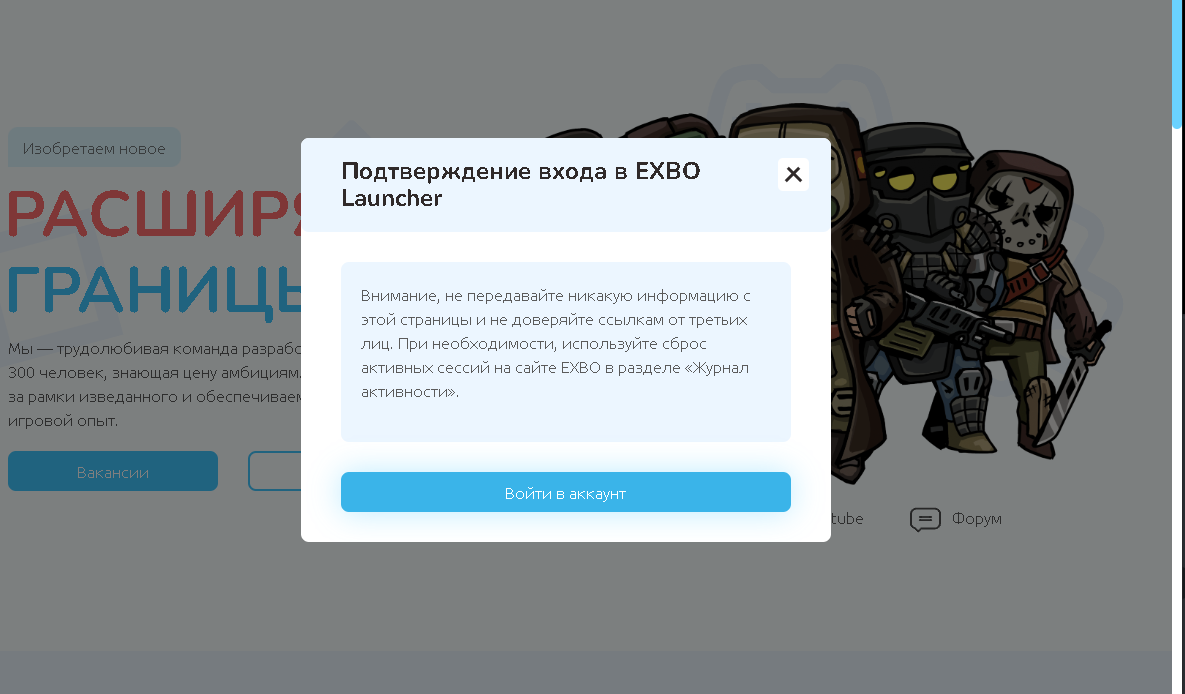Click the partially hidden YouTube link

[847, 519]
